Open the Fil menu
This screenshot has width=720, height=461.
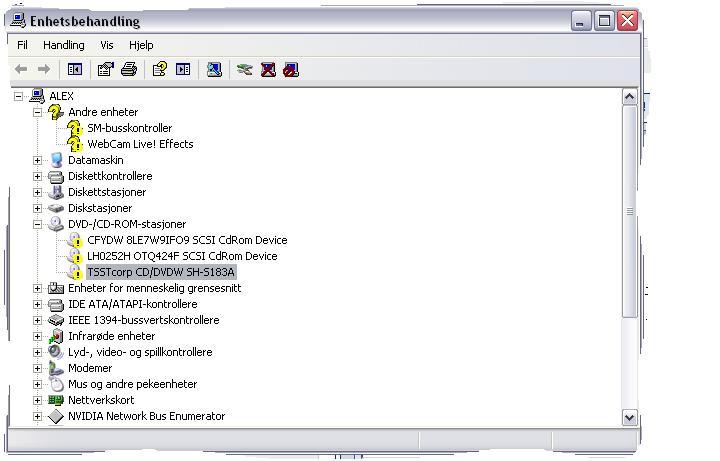pos(22,45)
